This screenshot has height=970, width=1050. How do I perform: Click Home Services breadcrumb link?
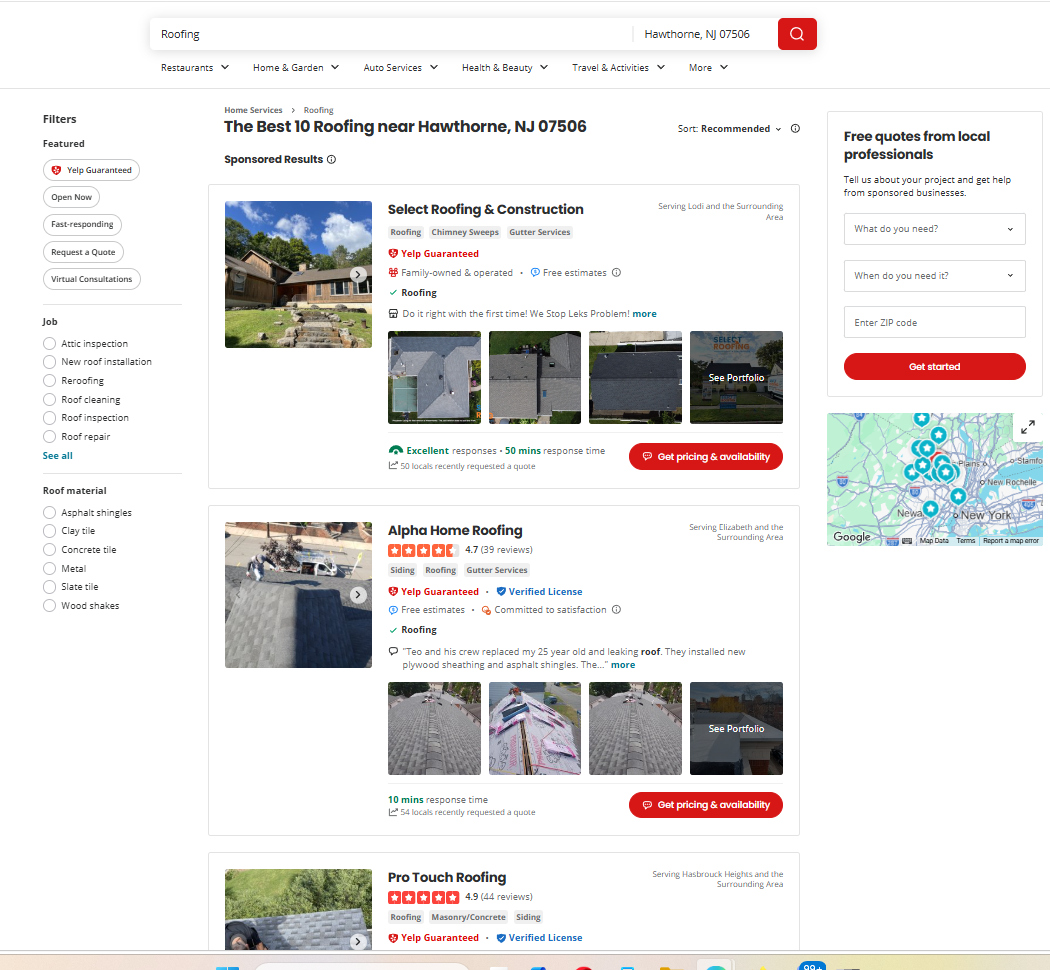253,110
